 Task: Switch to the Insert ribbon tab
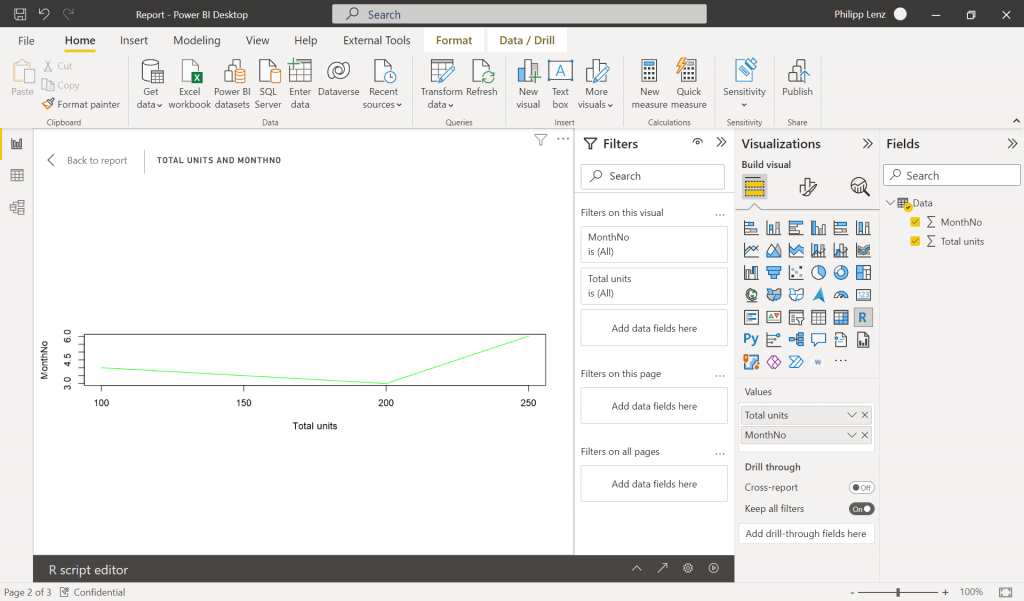click(x=134, y=41)
